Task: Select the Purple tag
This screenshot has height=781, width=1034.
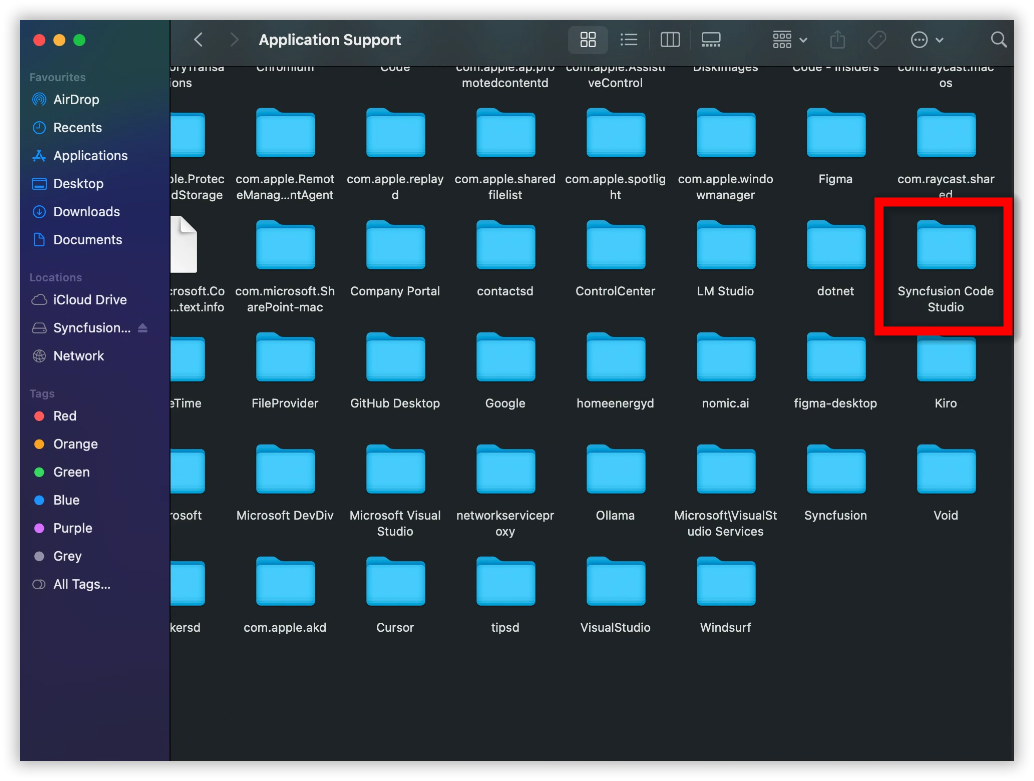Action: point(72,528)
